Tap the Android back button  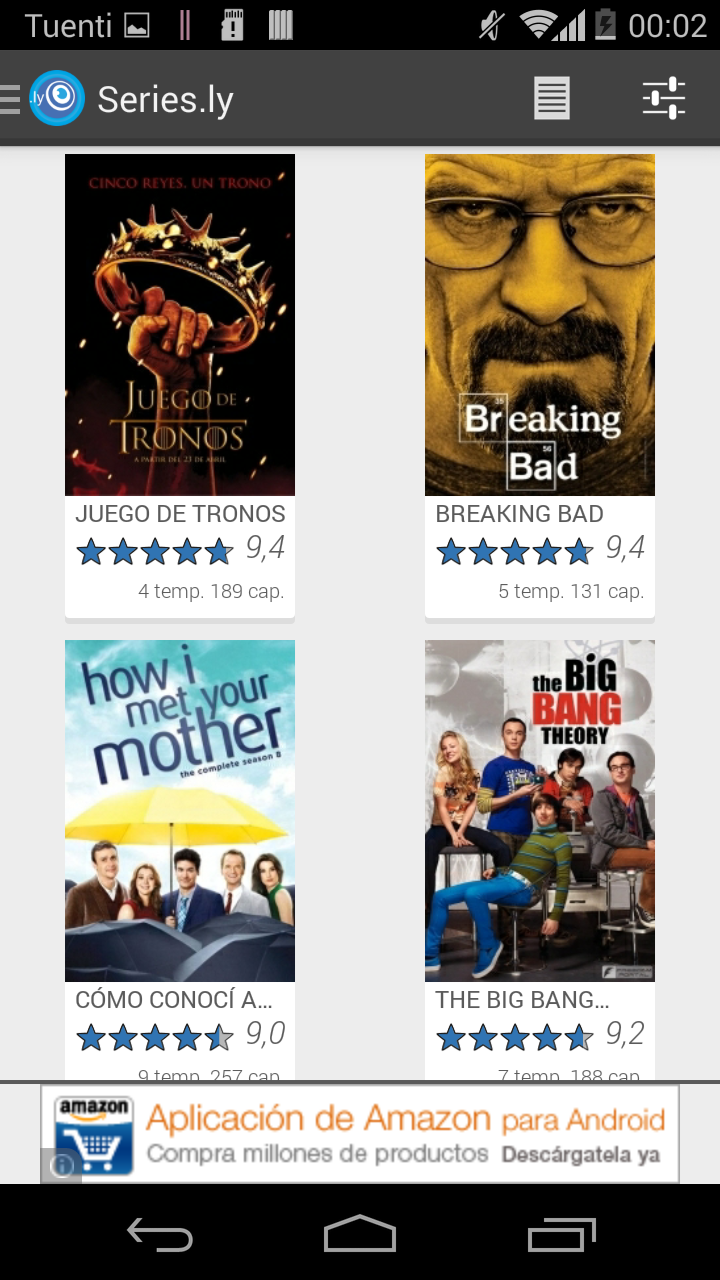pyautogui.click(x=160, y=1235)
